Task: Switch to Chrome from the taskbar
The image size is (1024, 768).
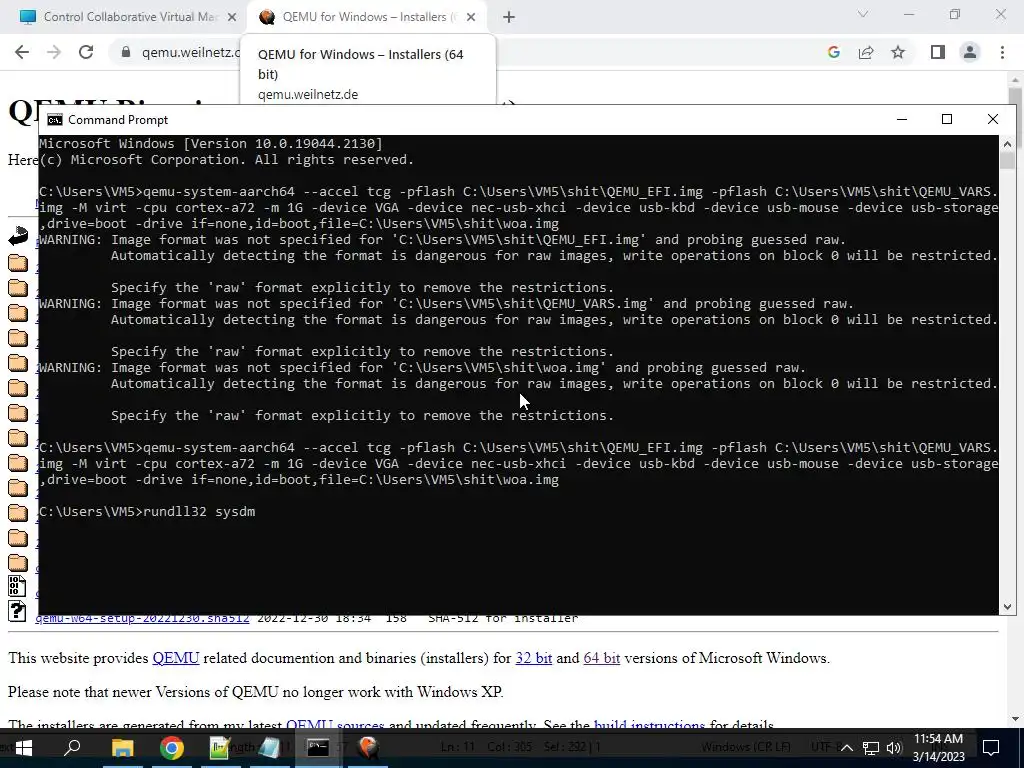Action: [x=172, y=747]
